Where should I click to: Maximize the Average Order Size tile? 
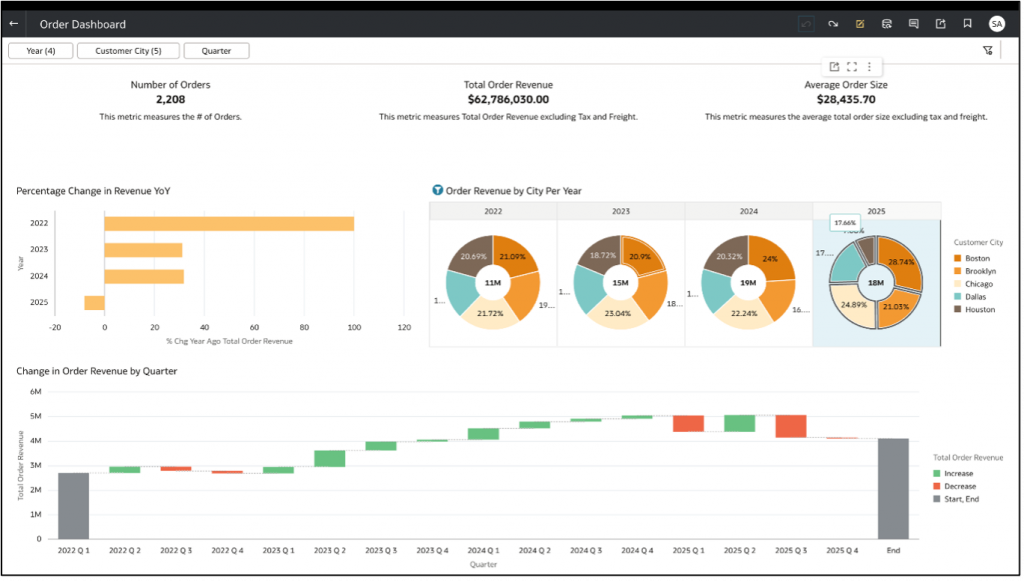coord(852,67)
